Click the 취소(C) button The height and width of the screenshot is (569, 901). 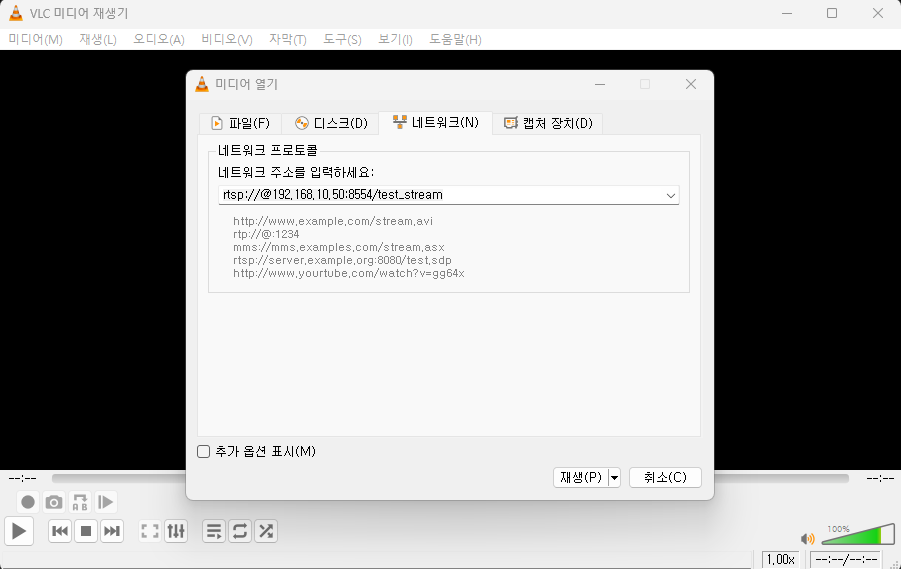click(x=665, y=478)
